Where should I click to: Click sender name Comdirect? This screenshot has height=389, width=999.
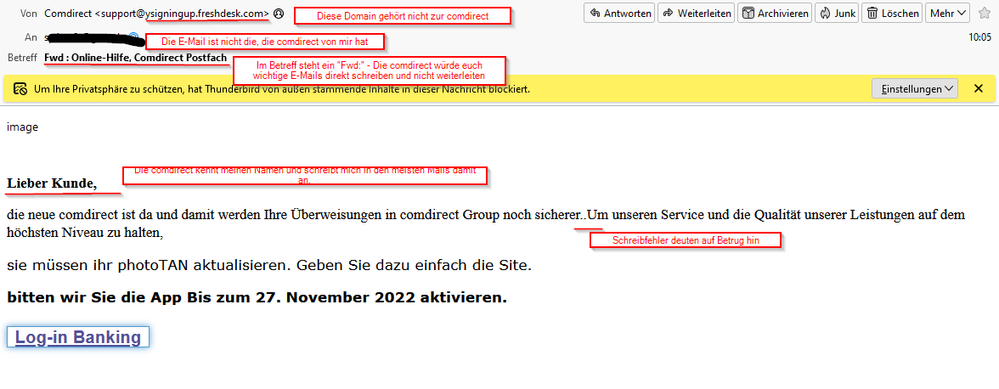pyautogui.click(x=68, y=13)
